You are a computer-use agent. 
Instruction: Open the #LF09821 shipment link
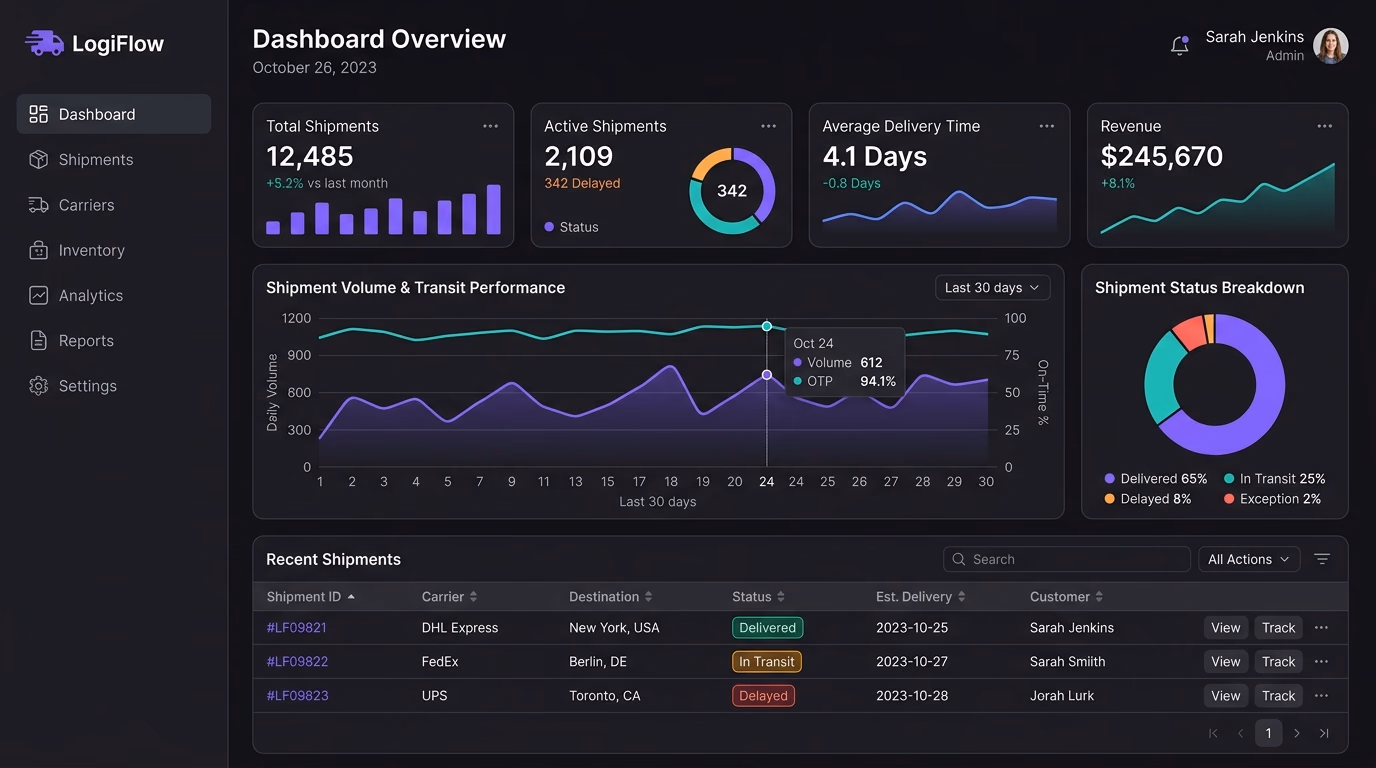coord(296,628)
